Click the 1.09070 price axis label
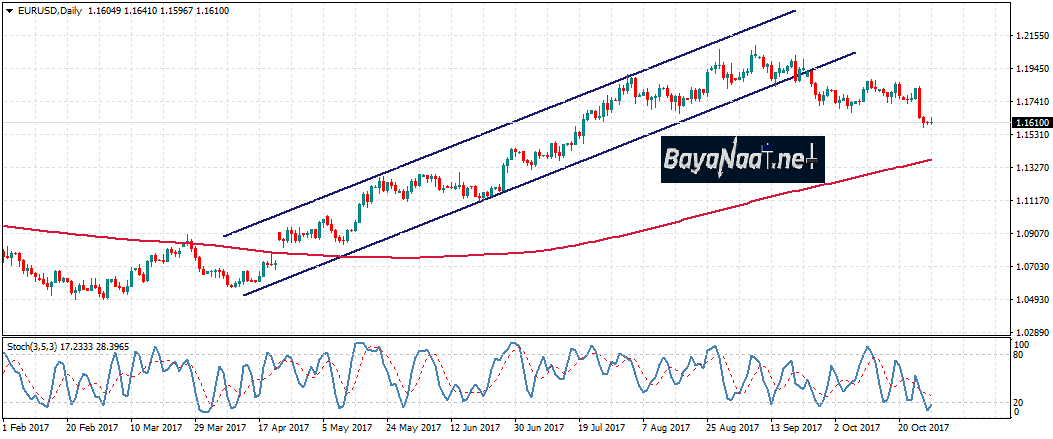Screen dimensions: 1053x439 coord(1030,234)
